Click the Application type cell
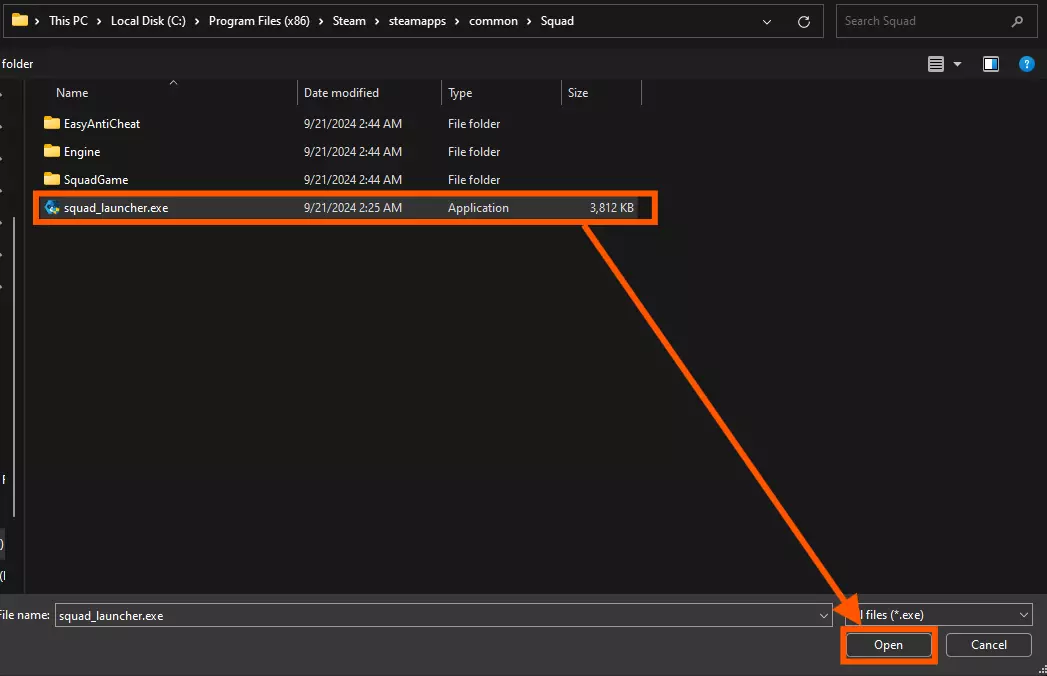1047x676 pixels. (x=478, y=208)
